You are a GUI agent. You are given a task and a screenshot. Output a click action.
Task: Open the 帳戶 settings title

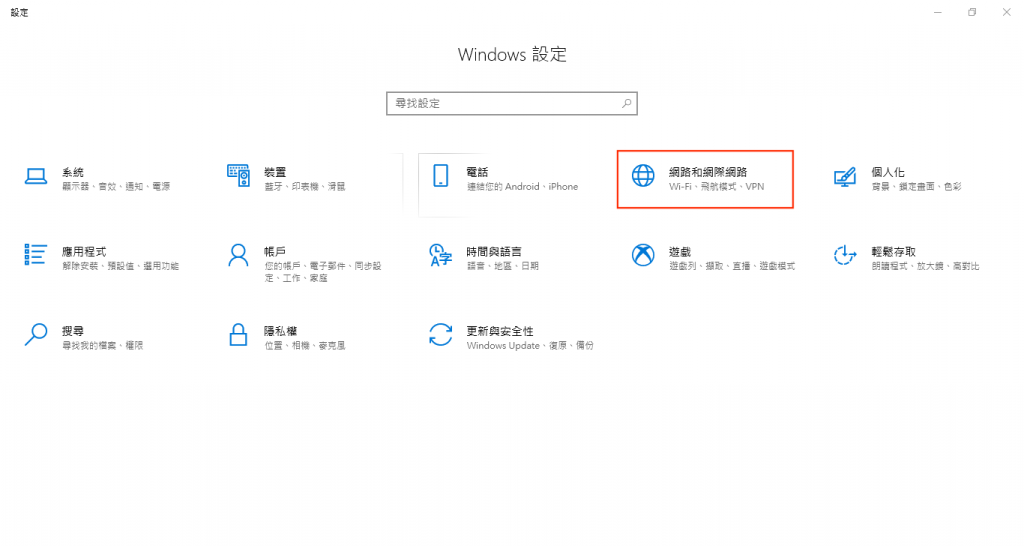[x=275, y=251]
